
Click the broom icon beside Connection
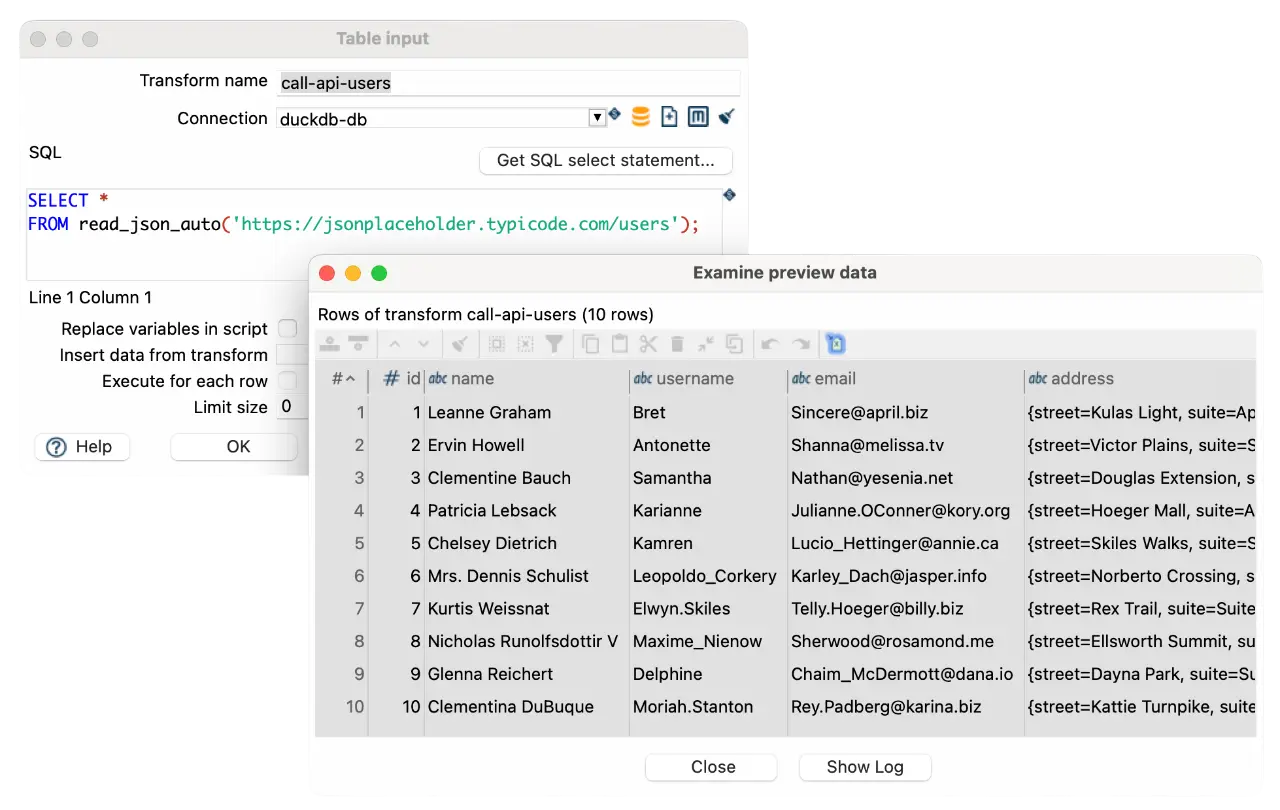point(727,117)
